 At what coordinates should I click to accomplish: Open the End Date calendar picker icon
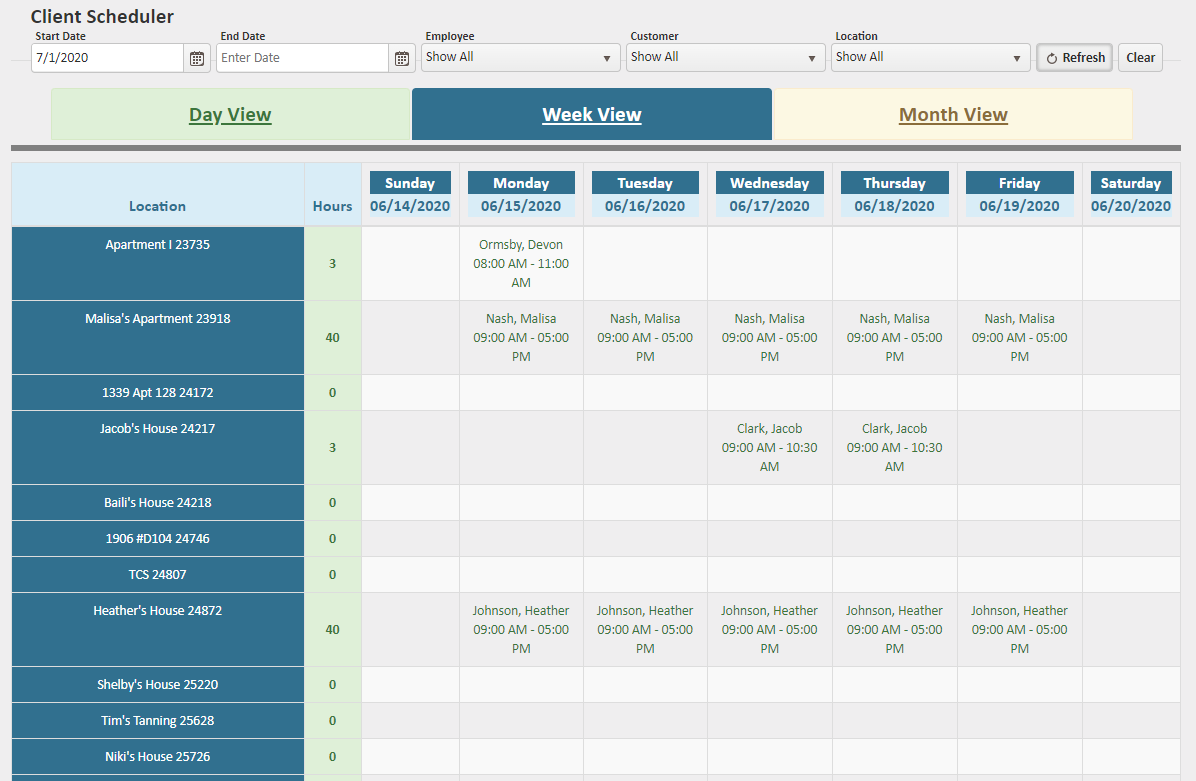(x=401, y=57)
